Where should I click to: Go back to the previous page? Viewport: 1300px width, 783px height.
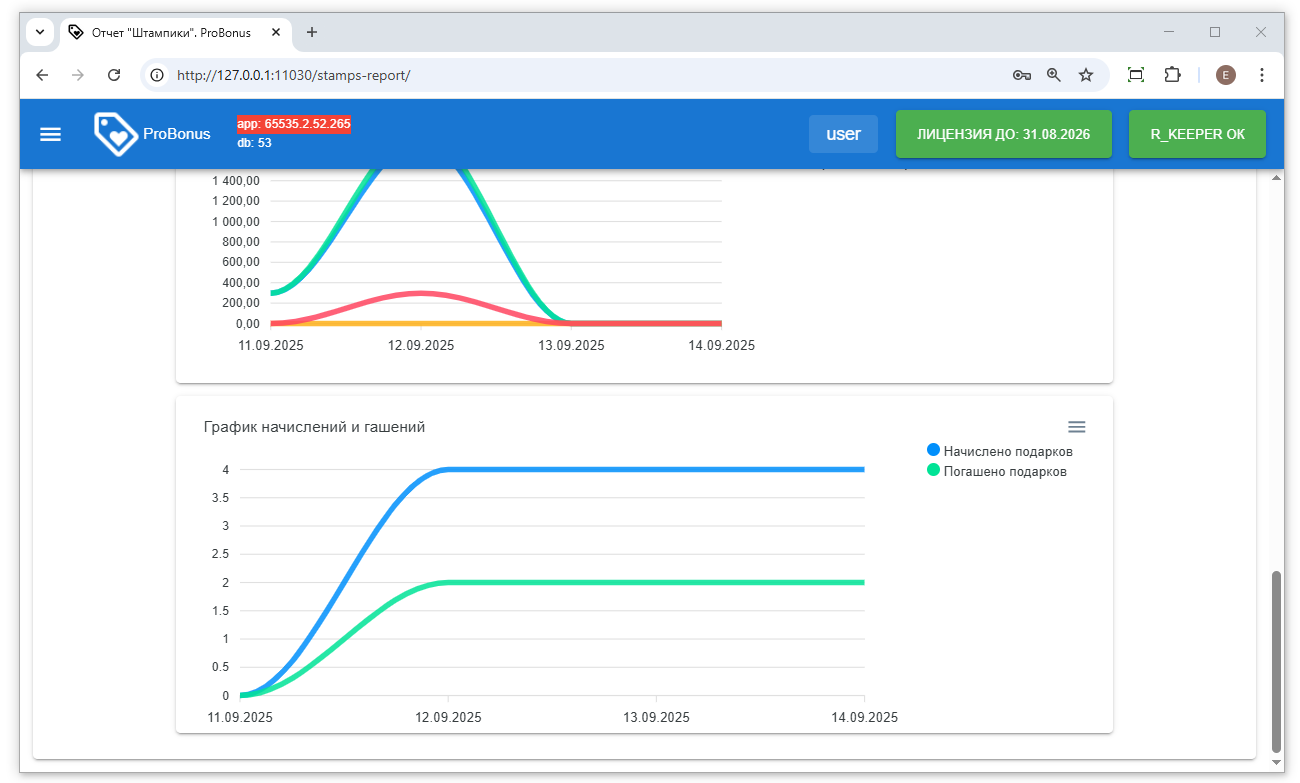click(x=42, y=75)
